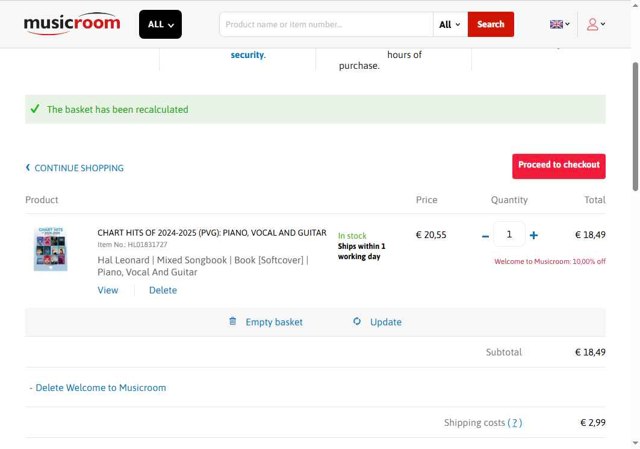Expand the All search filter dropdown

(450, 24)
